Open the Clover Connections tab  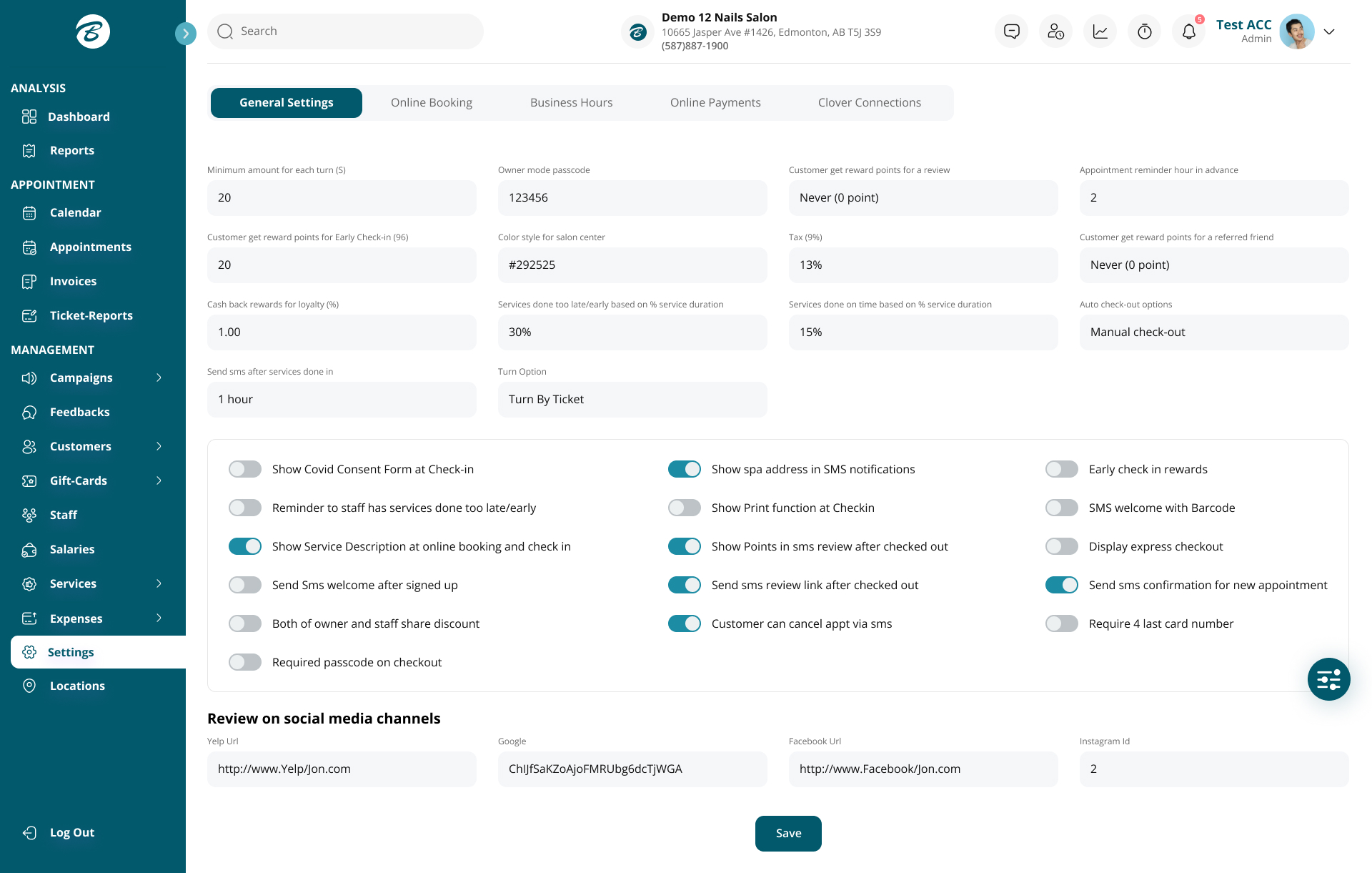pyautogui.click(x=869, y=102)
